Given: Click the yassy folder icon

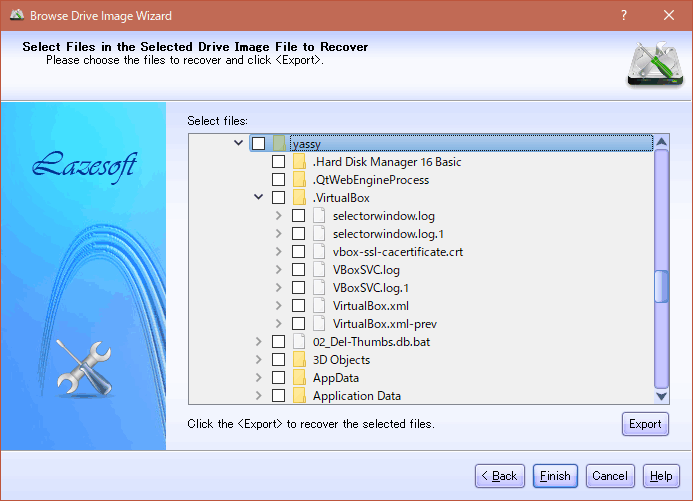Looking at the screenshot, I should (279, 143).
